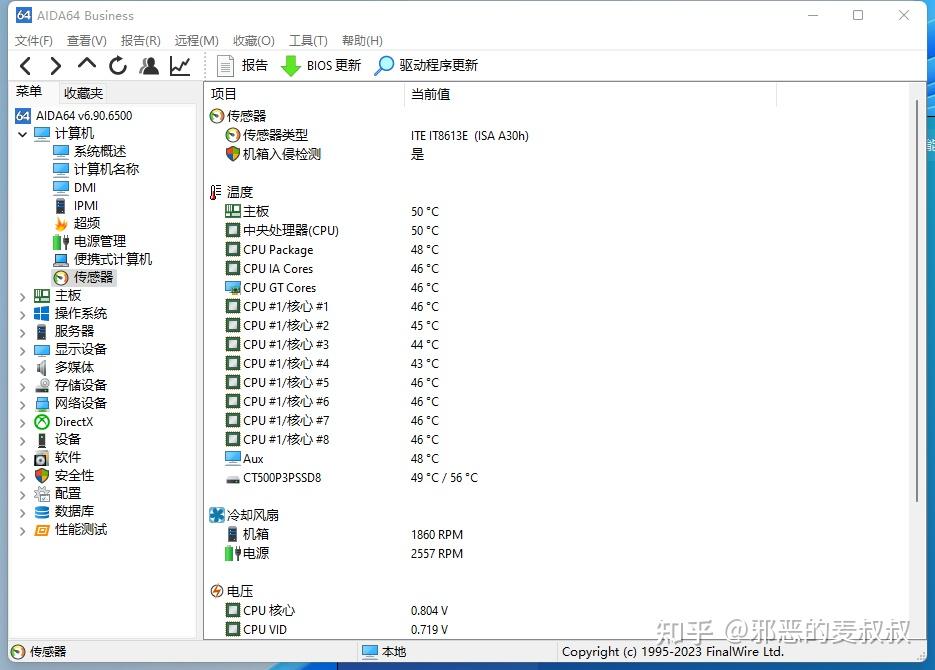This screenshot has height=670, width=935.
Task: Expand the DirectX tree node
Action: 23,423
